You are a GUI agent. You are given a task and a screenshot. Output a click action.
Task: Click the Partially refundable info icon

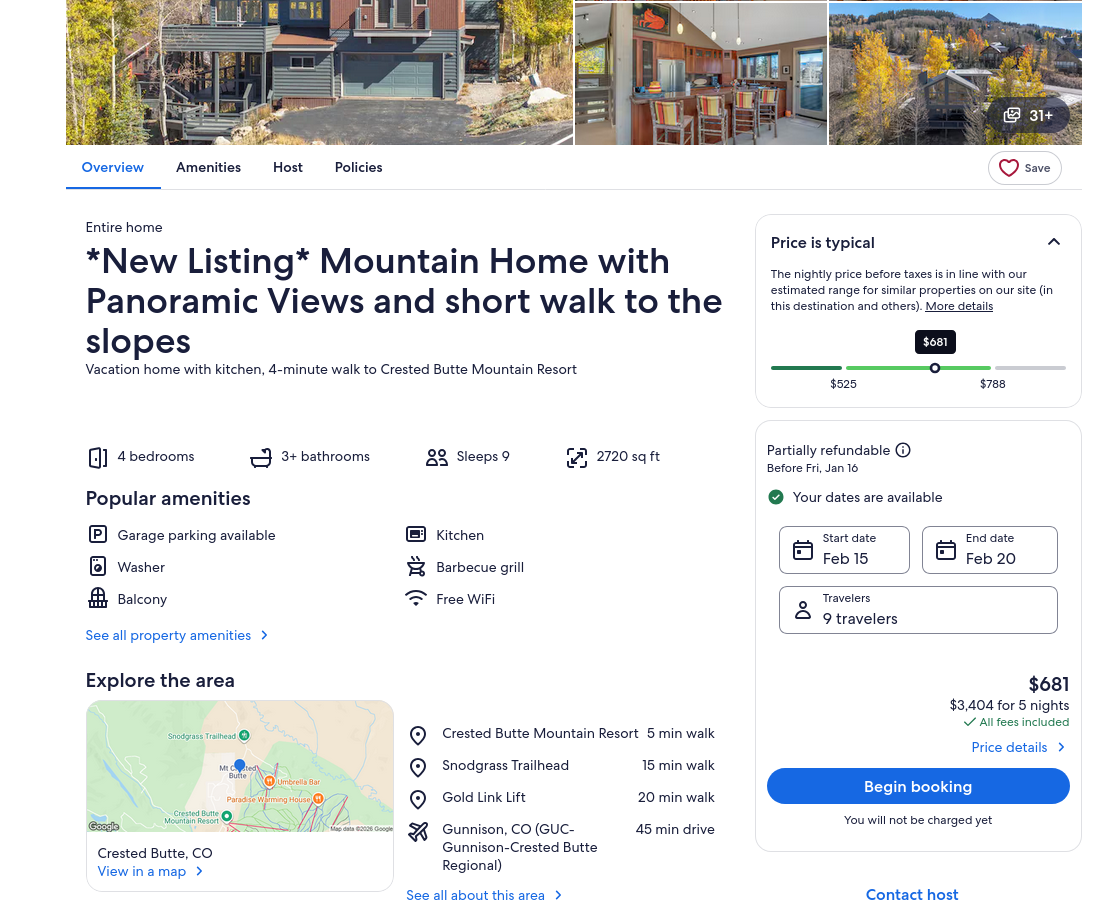point(903,450)
